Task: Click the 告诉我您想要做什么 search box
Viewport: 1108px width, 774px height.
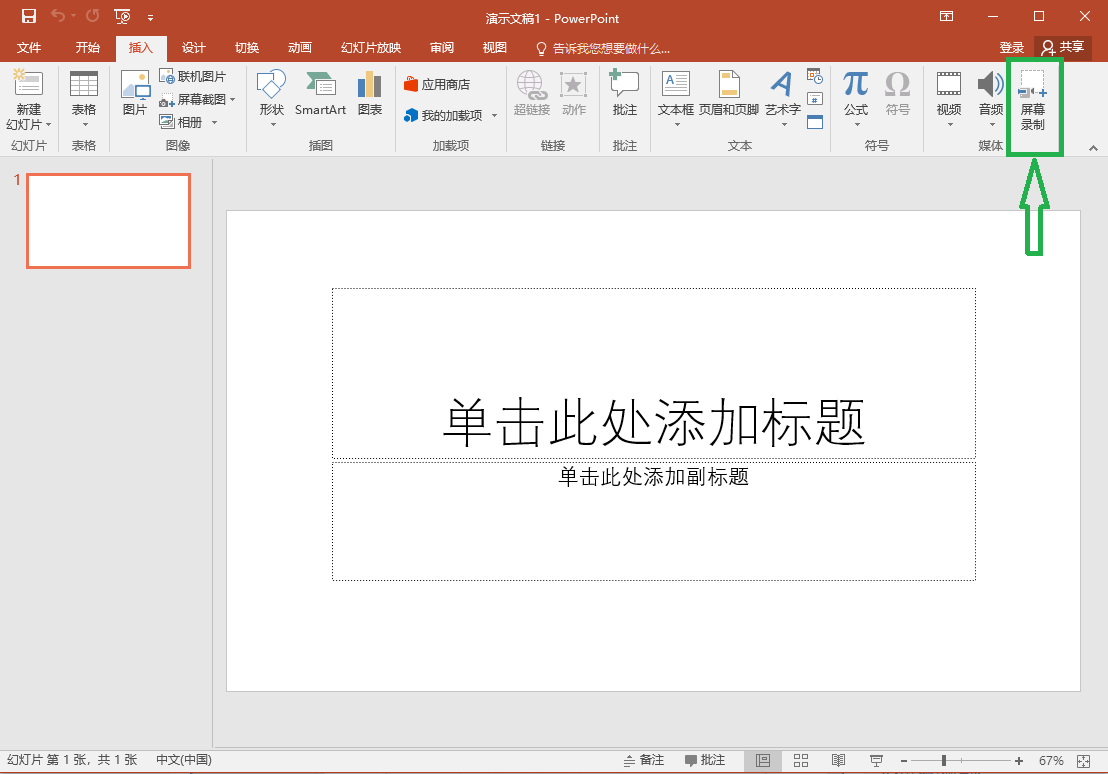Action: pyautogui.click(x=603, y=48)
